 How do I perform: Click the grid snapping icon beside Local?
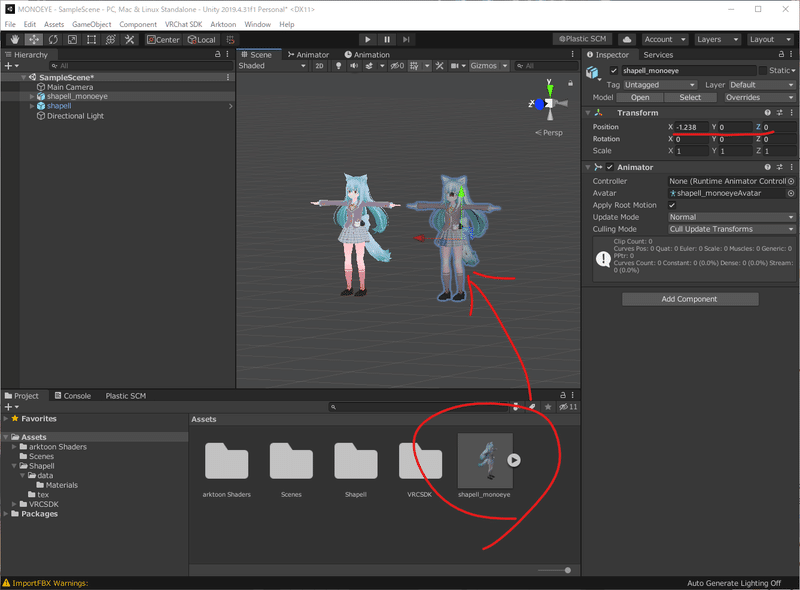(231, 39)
